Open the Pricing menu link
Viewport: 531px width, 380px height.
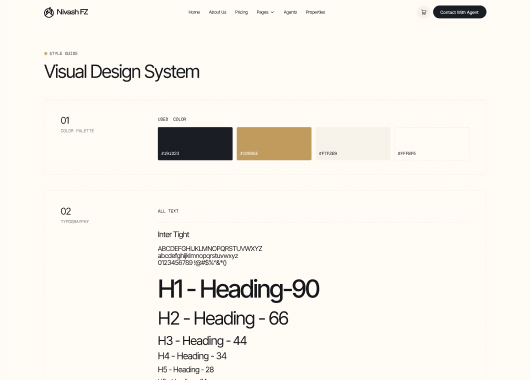coord(241,12)
